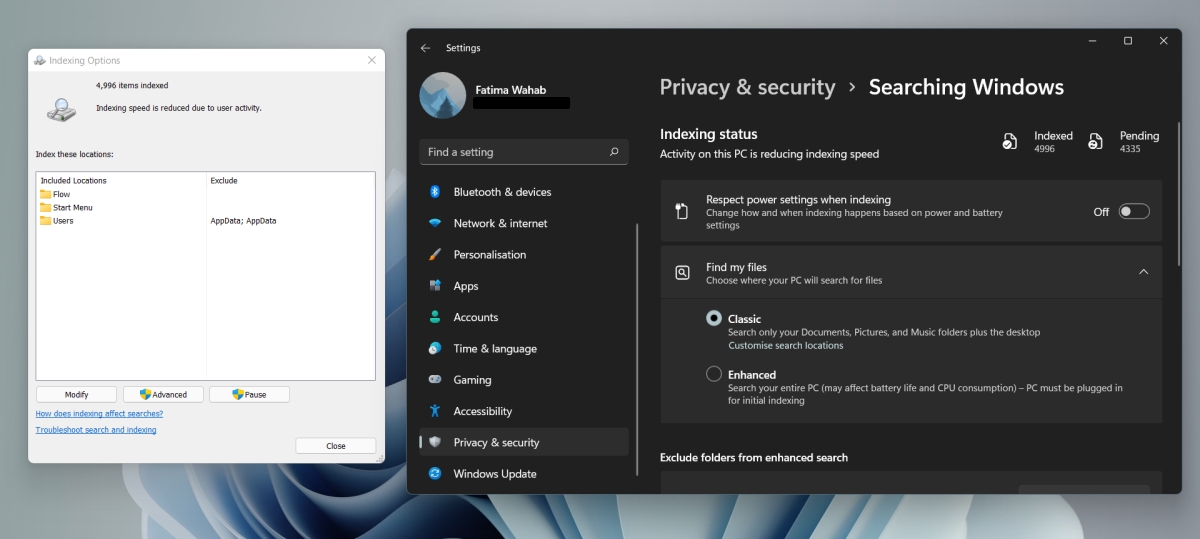The height and width of the screenshot is (539, 1200).
Task: Open Network & internet settings
Action: click(524, 223)
